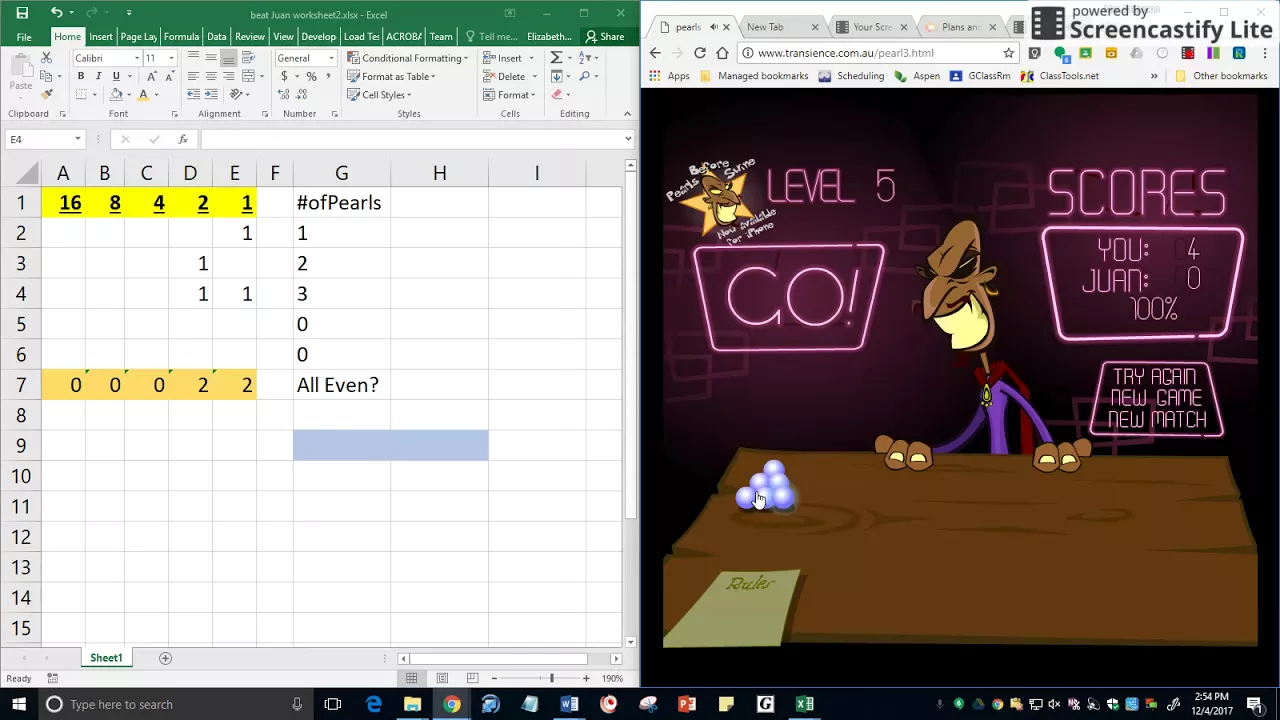Expand Conditional Formatting menu

click(x=407, y=58)
